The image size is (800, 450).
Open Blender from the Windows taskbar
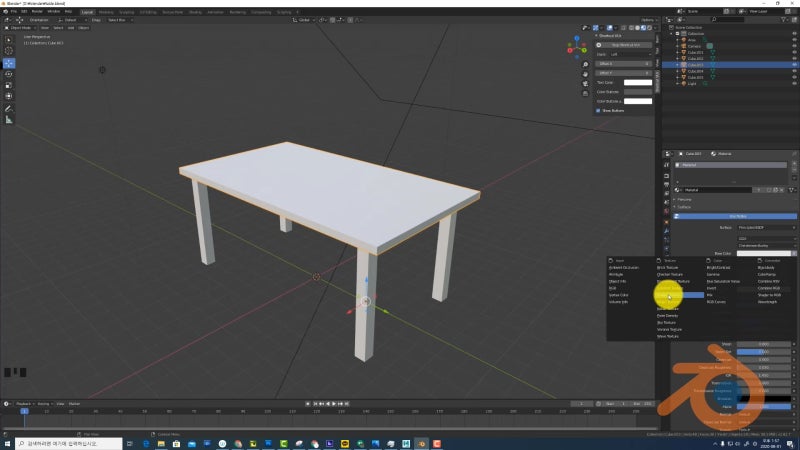[421, 444]
